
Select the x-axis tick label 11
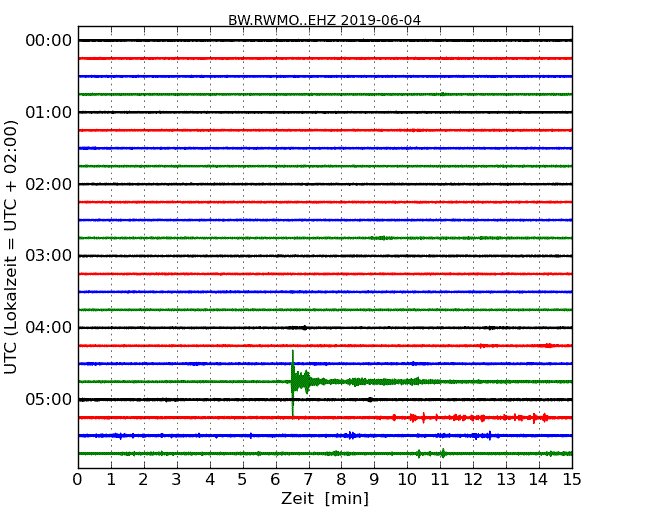440,480
